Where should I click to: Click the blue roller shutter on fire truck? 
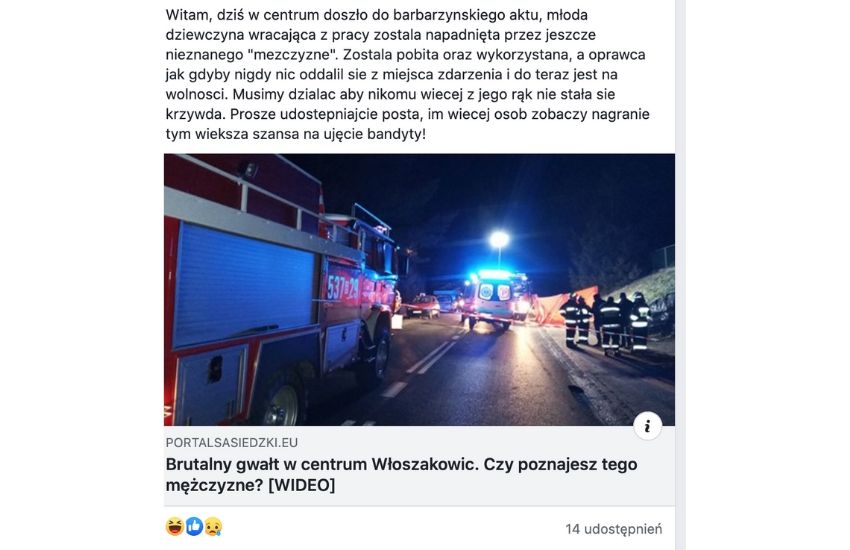(x=244, y=285)
